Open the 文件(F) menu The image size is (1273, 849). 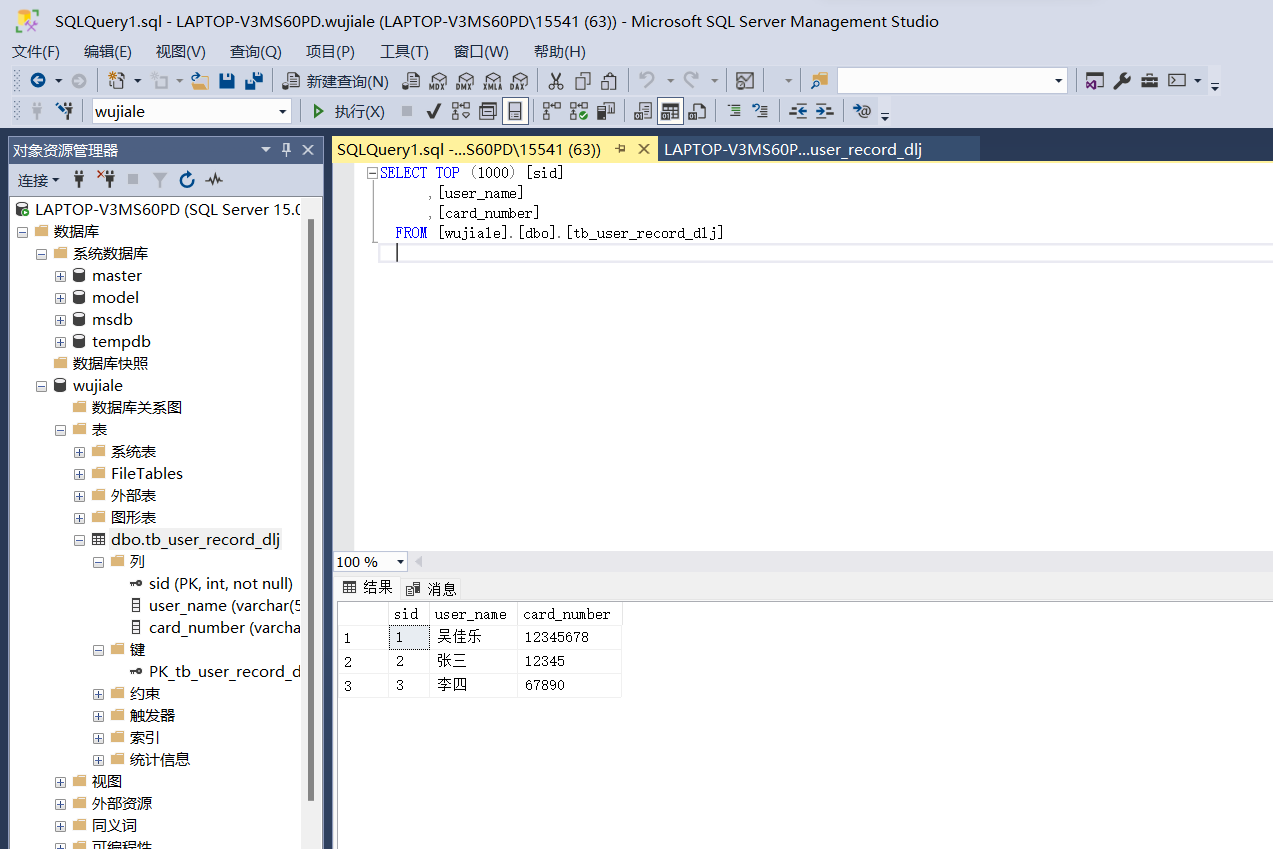(36, 52)
